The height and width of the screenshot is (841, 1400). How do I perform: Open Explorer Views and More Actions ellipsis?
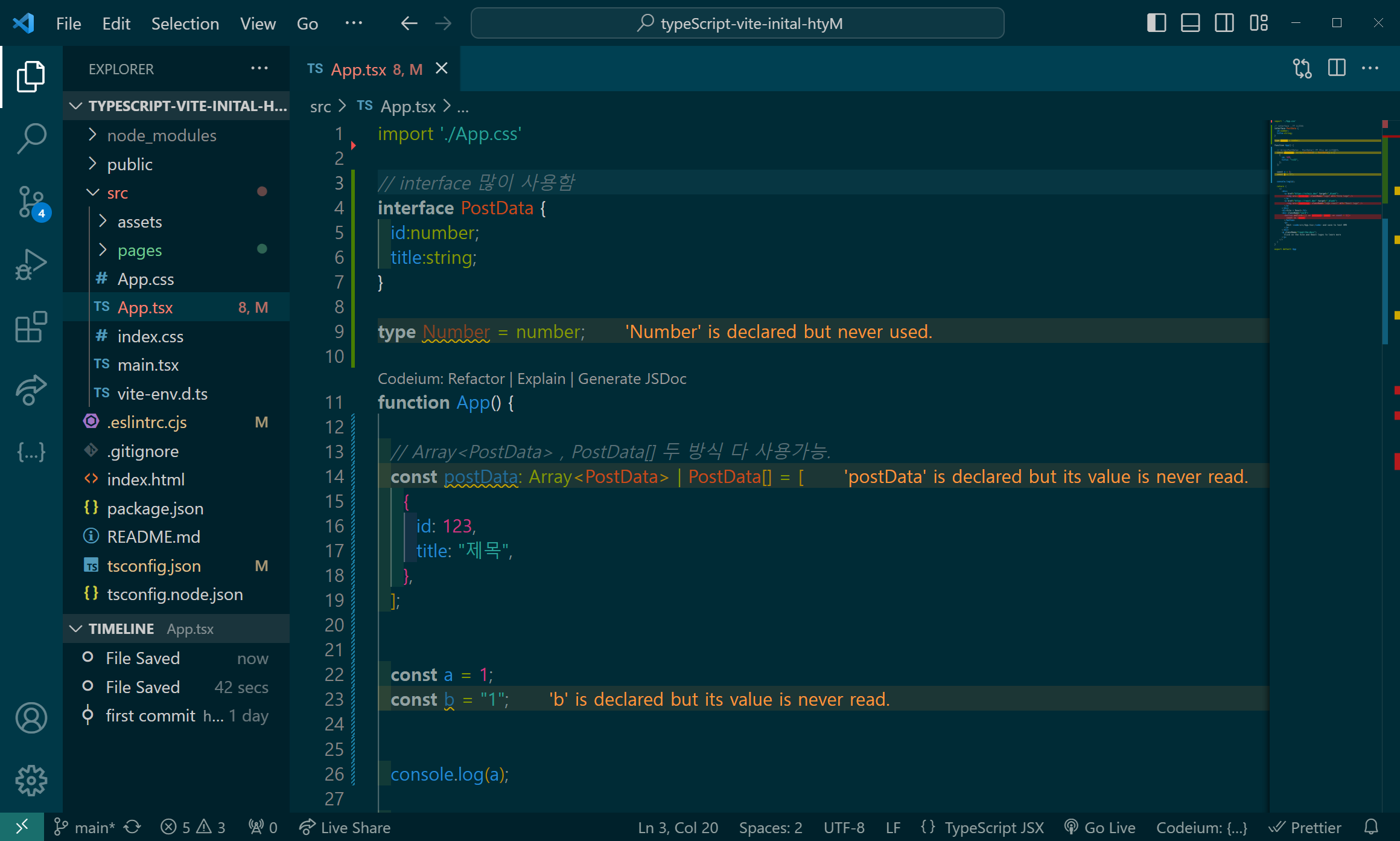259,68
